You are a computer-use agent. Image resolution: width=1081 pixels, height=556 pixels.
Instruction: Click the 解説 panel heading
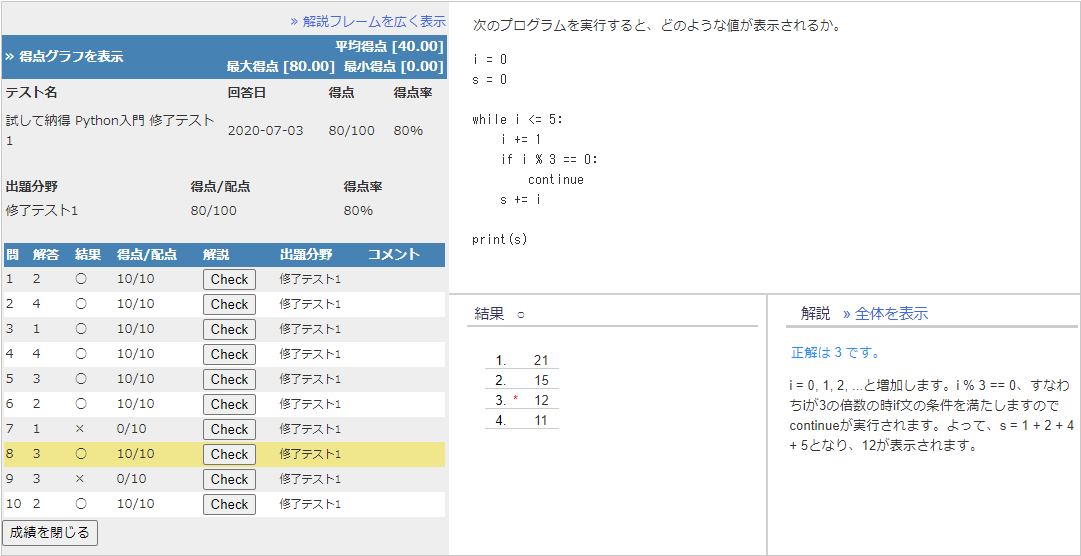(x=815, y=313)
